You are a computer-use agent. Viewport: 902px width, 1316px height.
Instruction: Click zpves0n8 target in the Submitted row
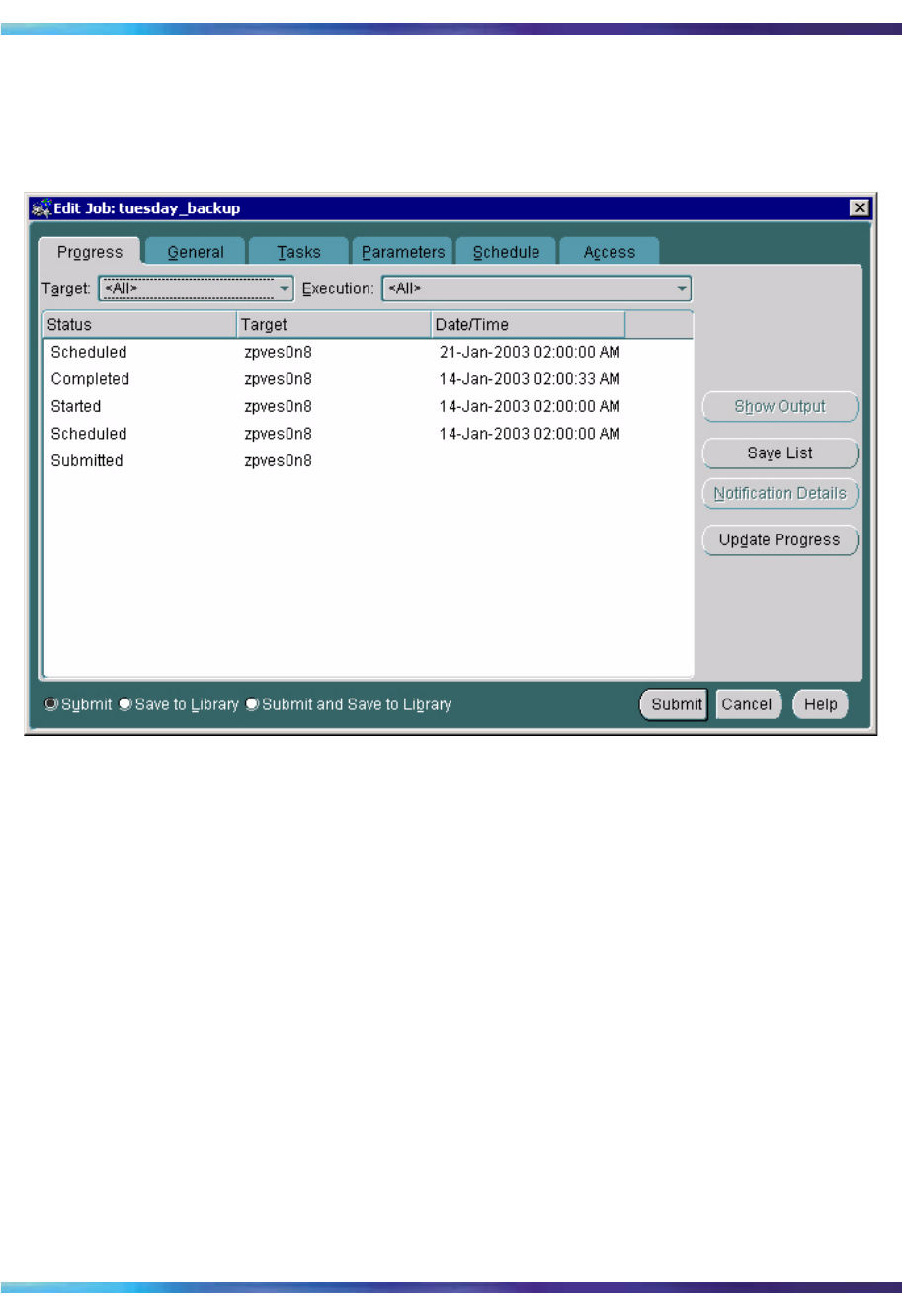(279, 460)
